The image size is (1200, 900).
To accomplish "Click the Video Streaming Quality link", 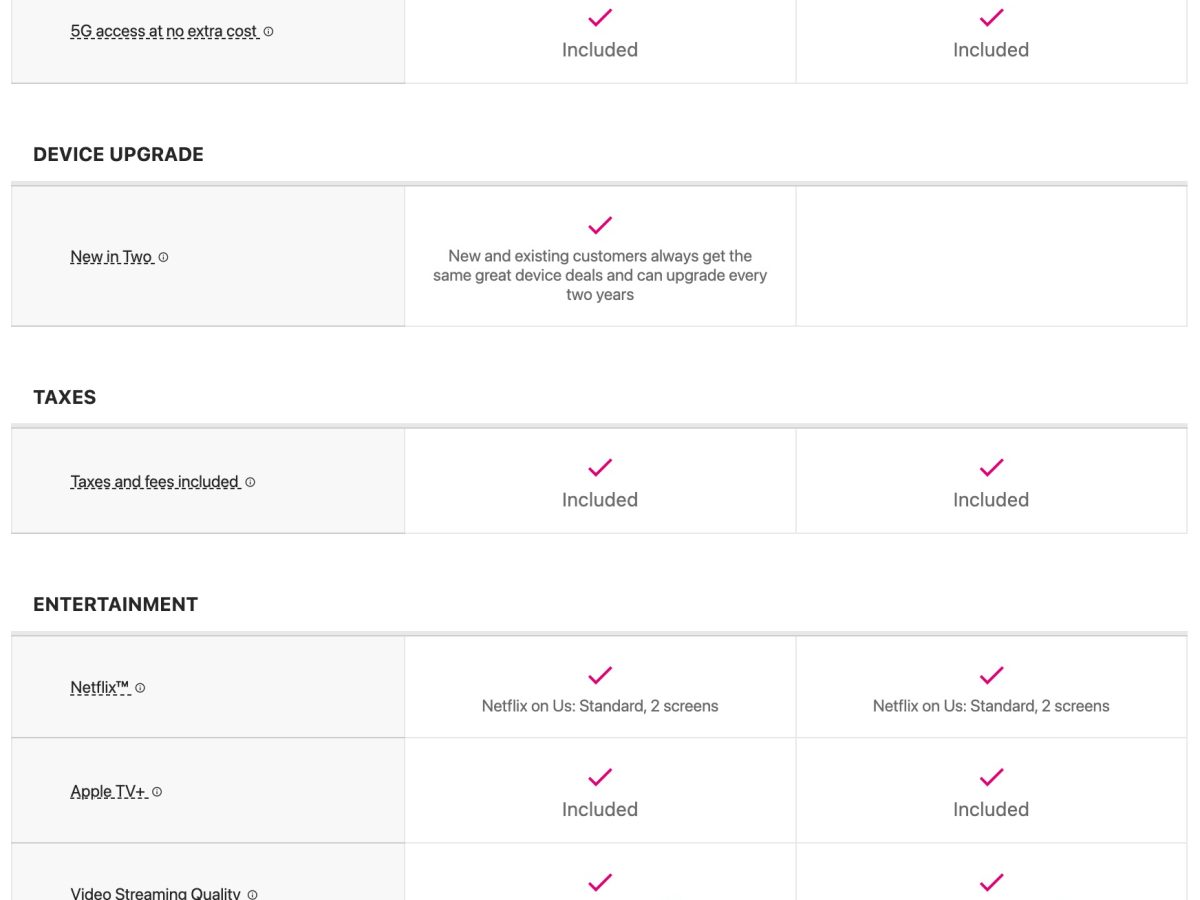I will coord(155,893).
